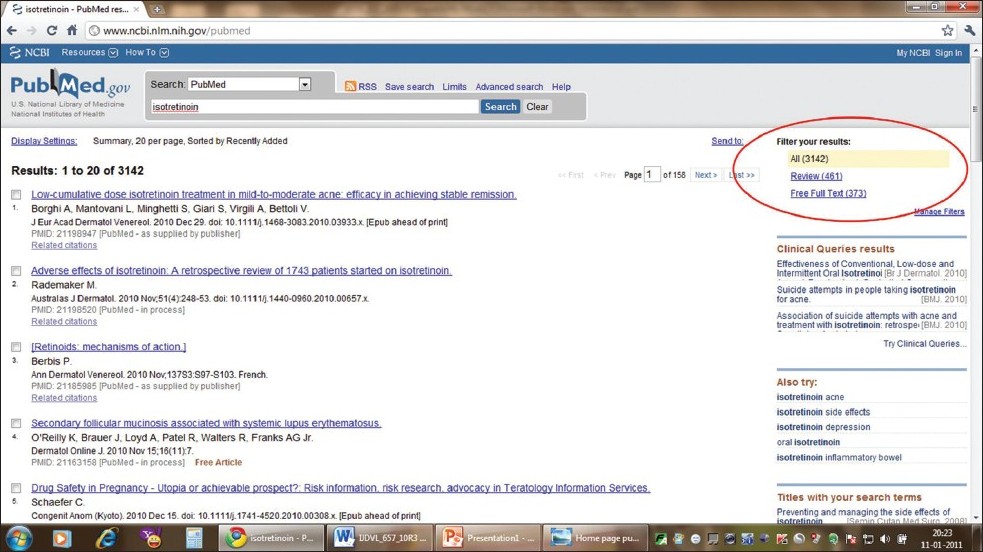Open Advanced search

point(509,87)
